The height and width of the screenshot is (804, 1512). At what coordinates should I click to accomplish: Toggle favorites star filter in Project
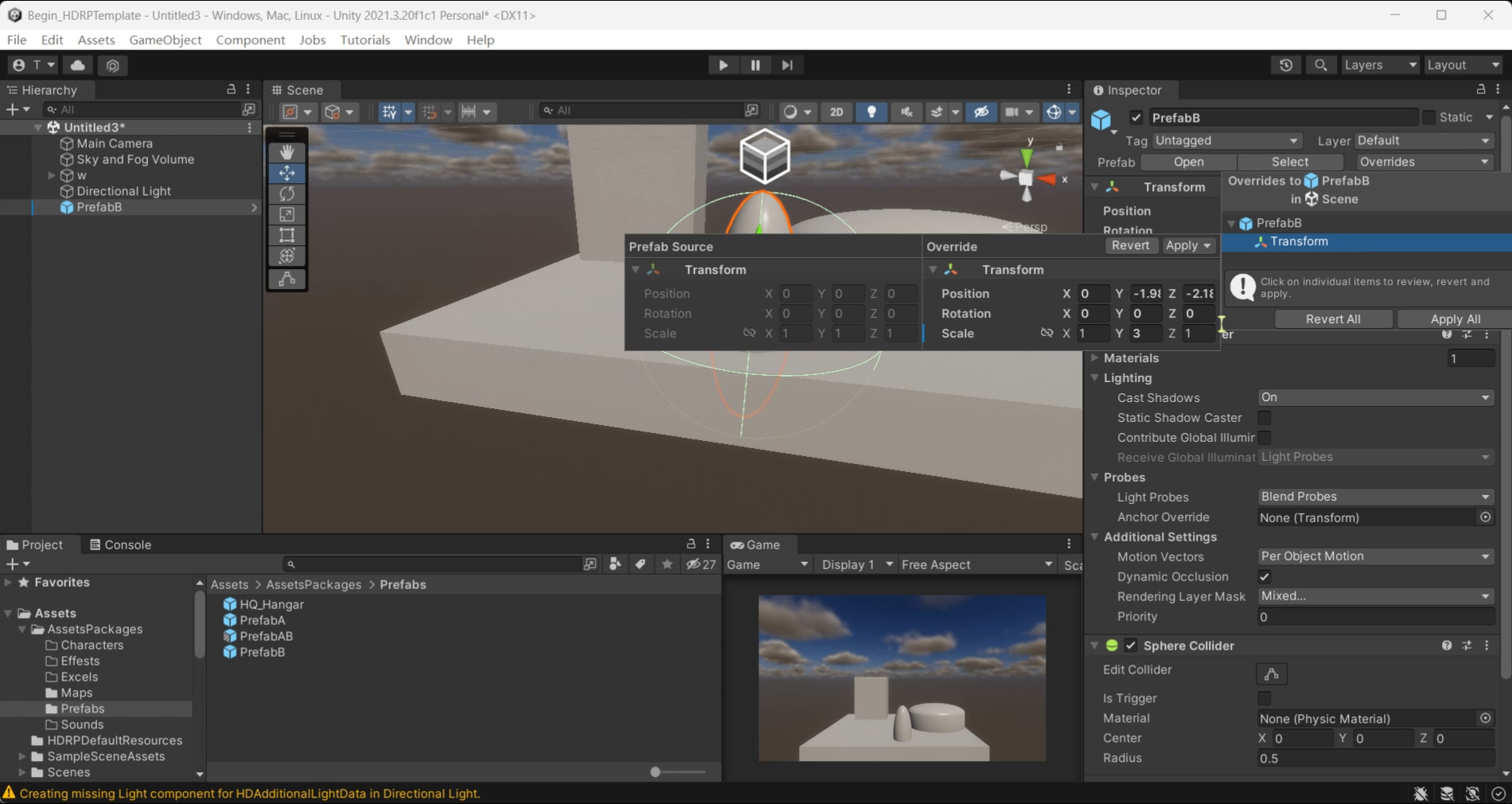tap(667, 564)
